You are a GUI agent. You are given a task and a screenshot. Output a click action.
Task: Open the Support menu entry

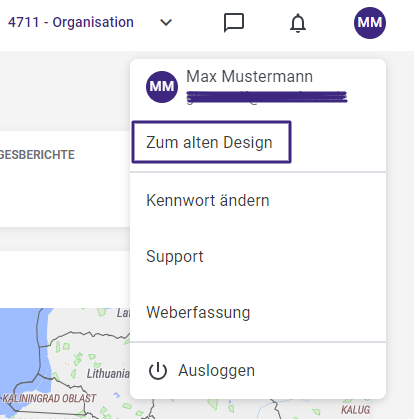pyautogui.click(x=258, y=256)
